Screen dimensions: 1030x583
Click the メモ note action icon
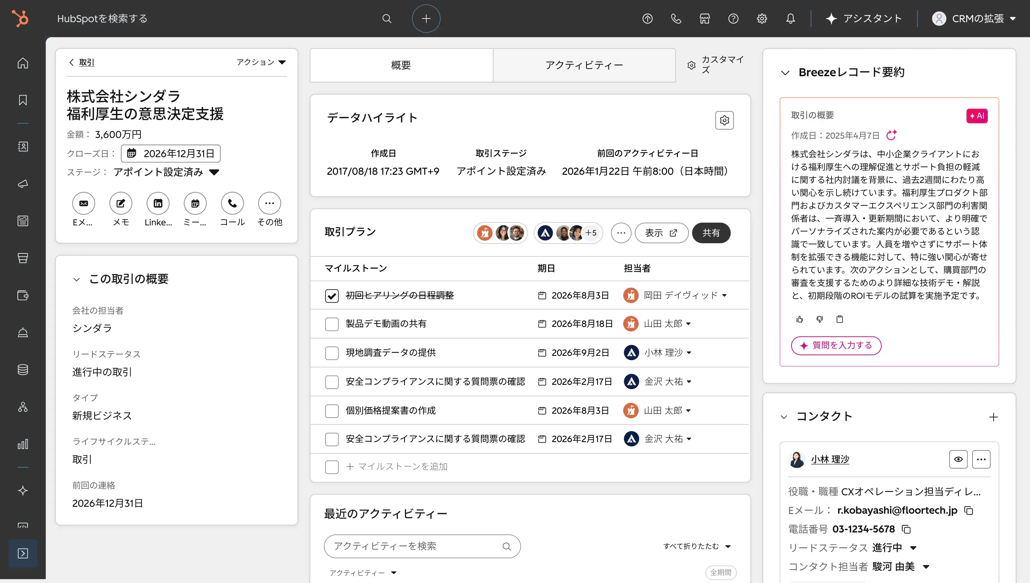(121, 204)
